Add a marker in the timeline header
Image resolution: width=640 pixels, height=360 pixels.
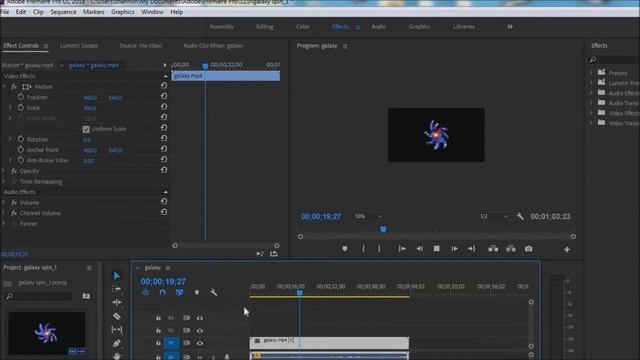197,293
